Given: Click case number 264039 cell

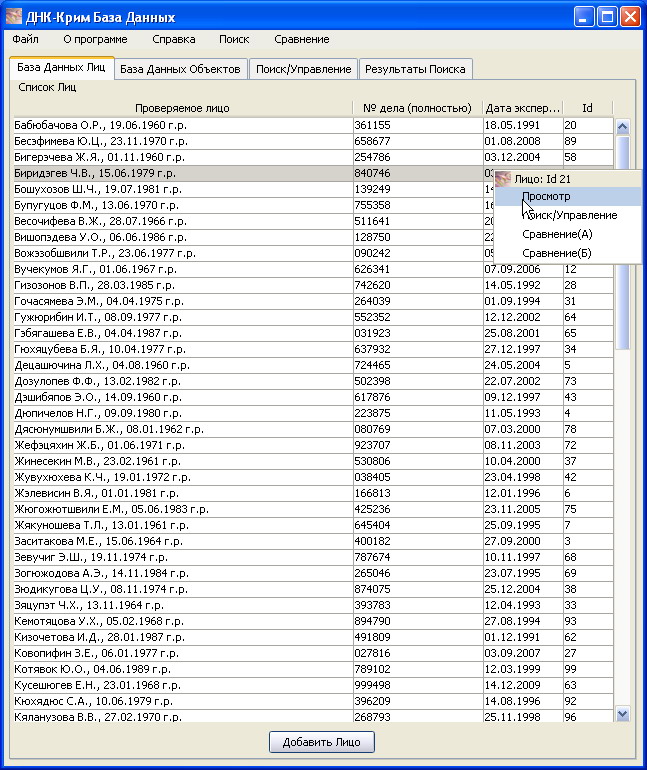Looking at the screenshot, I should tap(418, 301).
